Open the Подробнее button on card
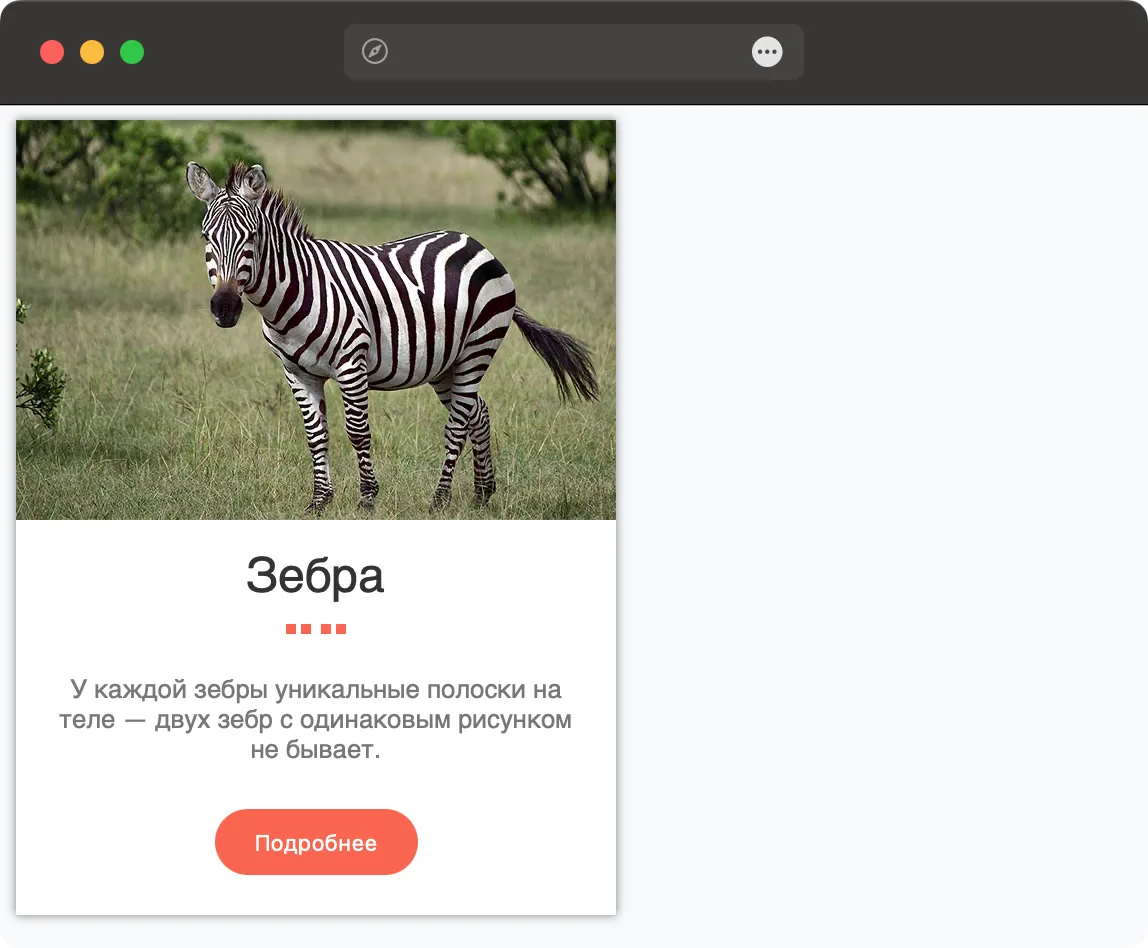This screenshot has width=1148, height=948. click(316, 842)
